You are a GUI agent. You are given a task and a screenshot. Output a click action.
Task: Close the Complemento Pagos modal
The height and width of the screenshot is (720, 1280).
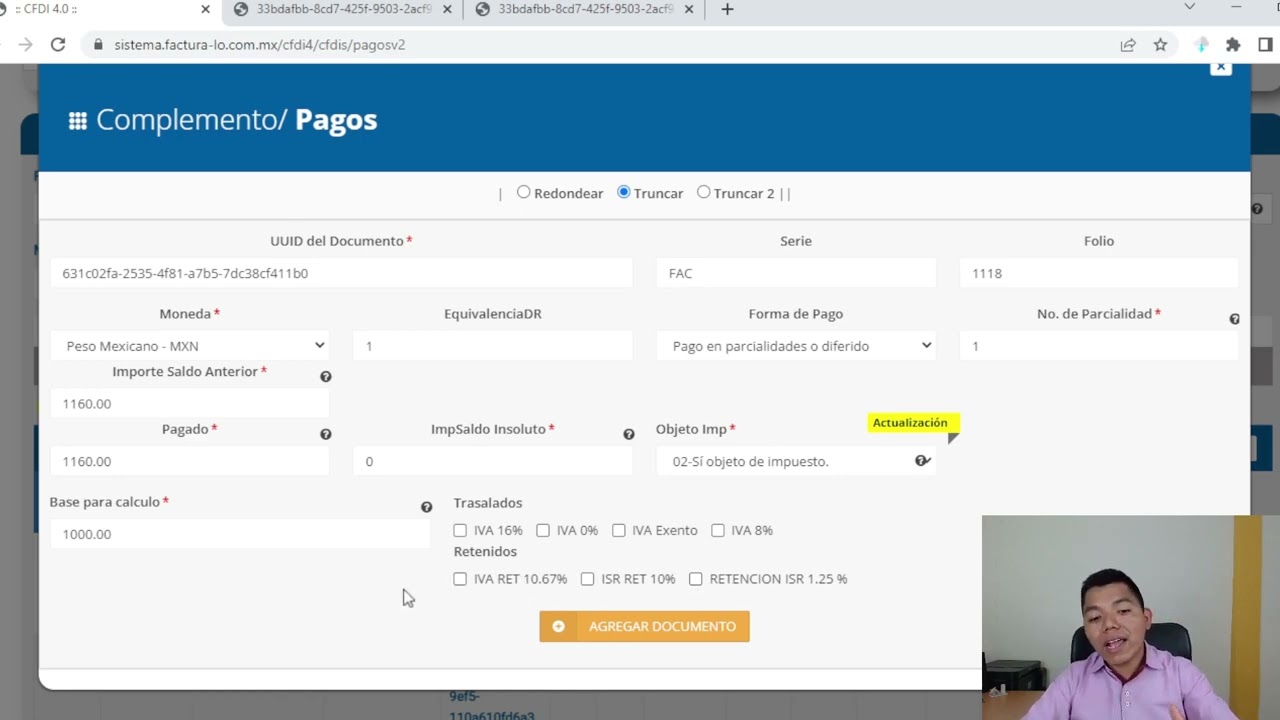pos(1220,67)
